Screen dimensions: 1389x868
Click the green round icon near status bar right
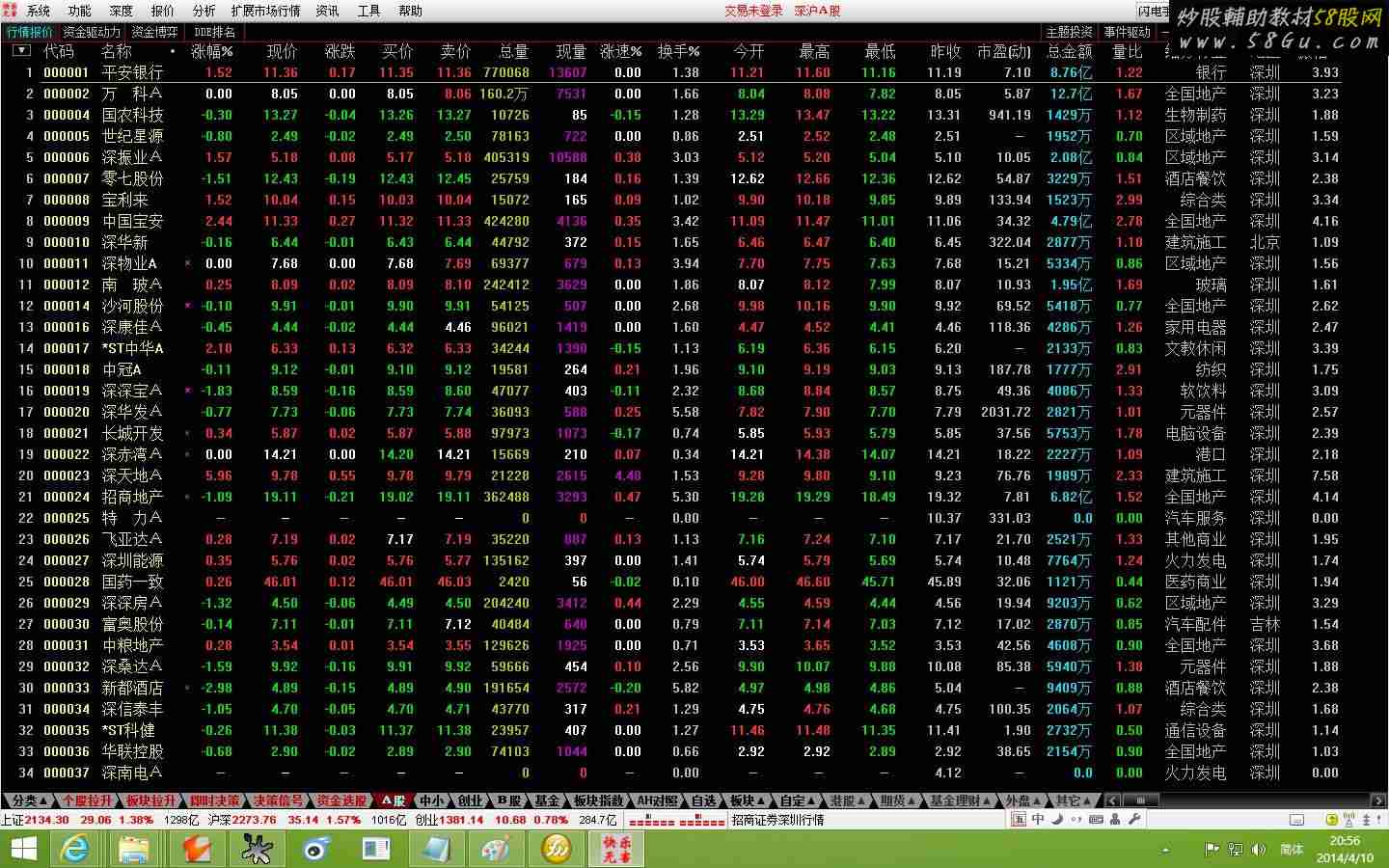(1332, 820)
